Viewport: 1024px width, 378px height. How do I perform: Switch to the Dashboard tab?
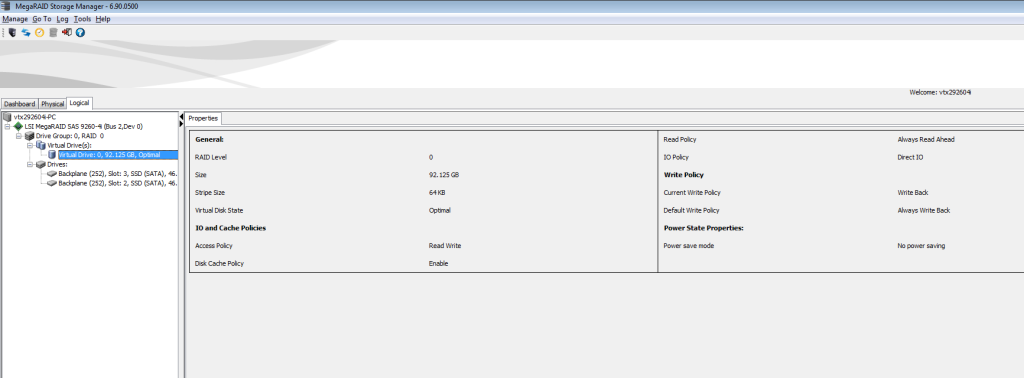click(20, 104)
